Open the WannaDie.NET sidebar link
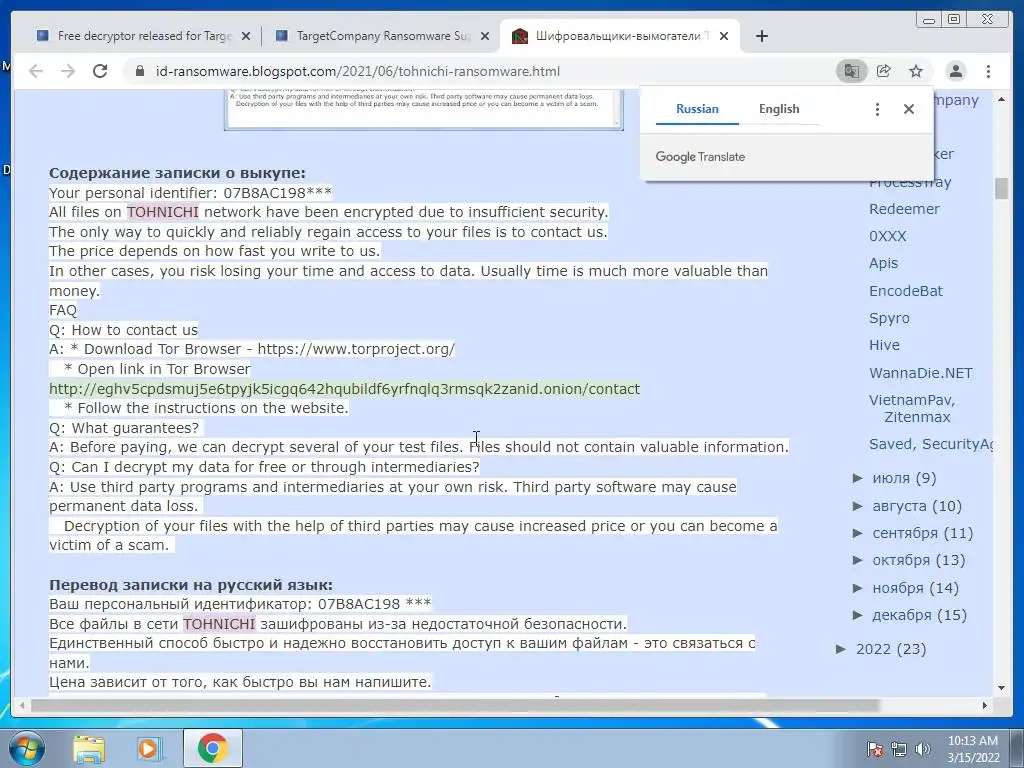 click(x=921, y=373)
